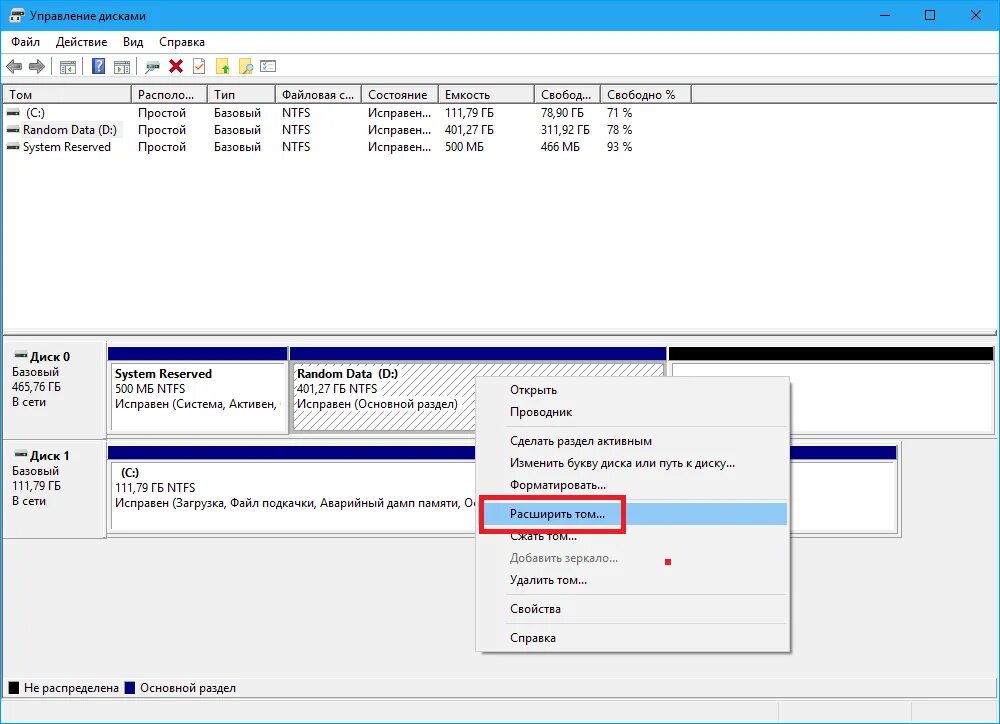This screenshot has width=1000, height=724.
Task: Open Свойства from the context menu
Action: point(633,609)
